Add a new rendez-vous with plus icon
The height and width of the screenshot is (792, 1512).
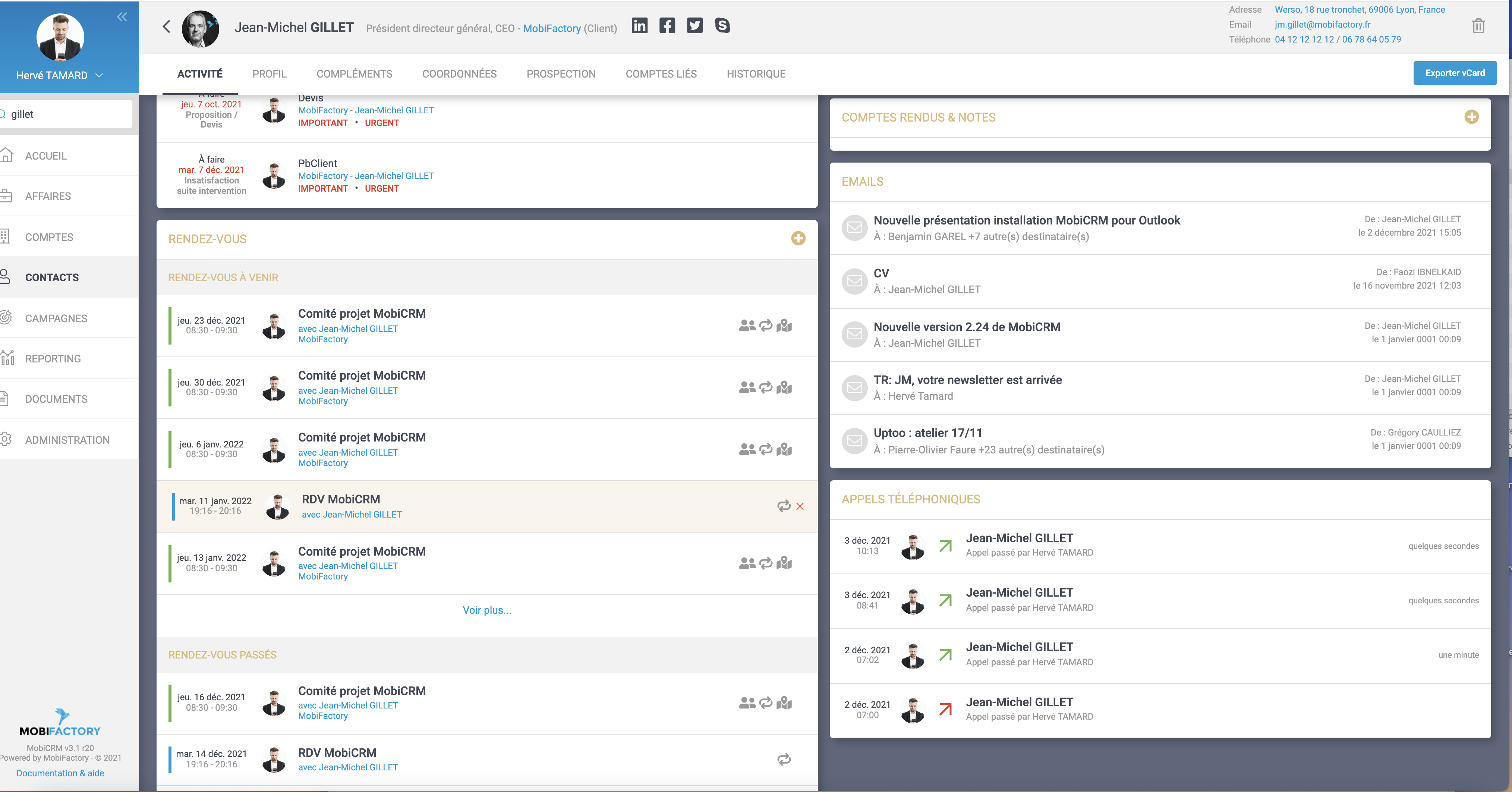point(798,238)
